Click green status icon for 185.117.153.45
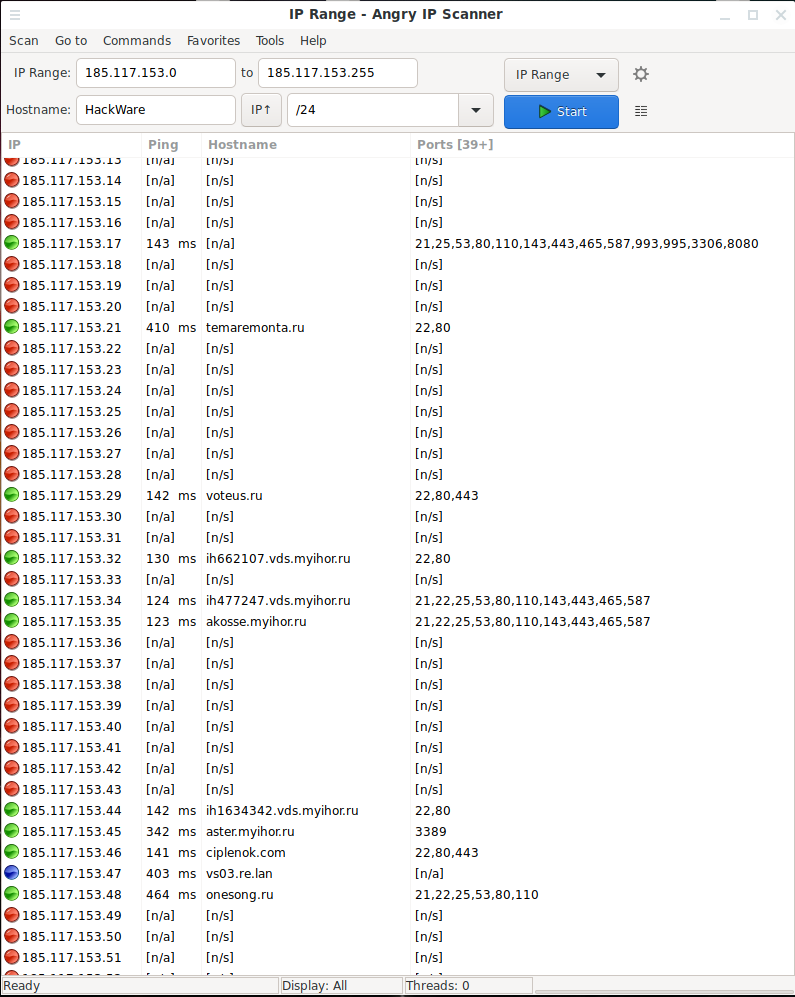 [x=12, y=831]
